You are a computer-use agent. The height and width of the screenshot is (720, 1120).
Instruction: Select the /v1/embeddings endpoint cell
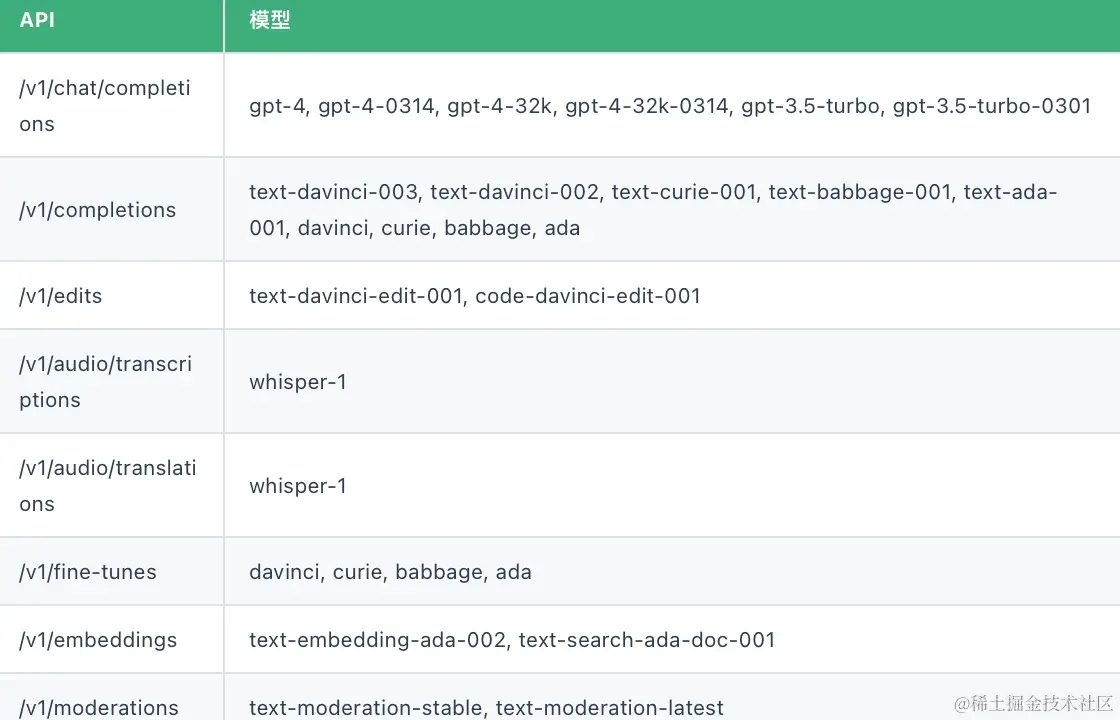pos(98,640)
